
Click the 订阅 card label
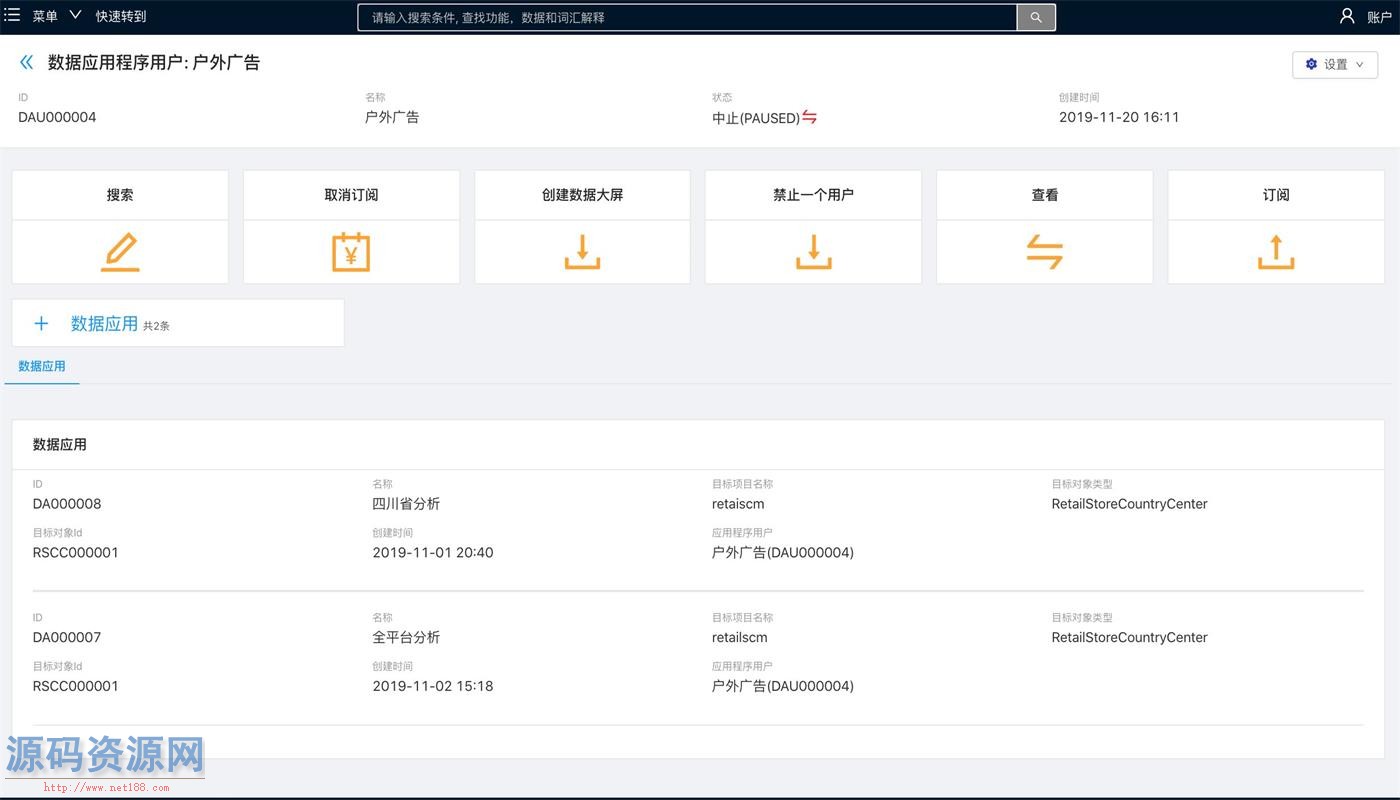(x=1276, y=195)
